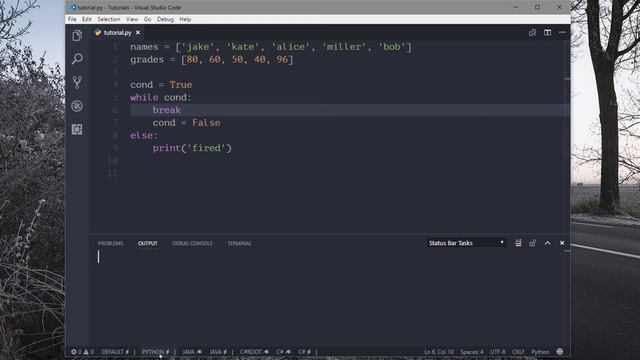Click line number 11 in the gutter

pyautogui.click(x=113, y=173)
